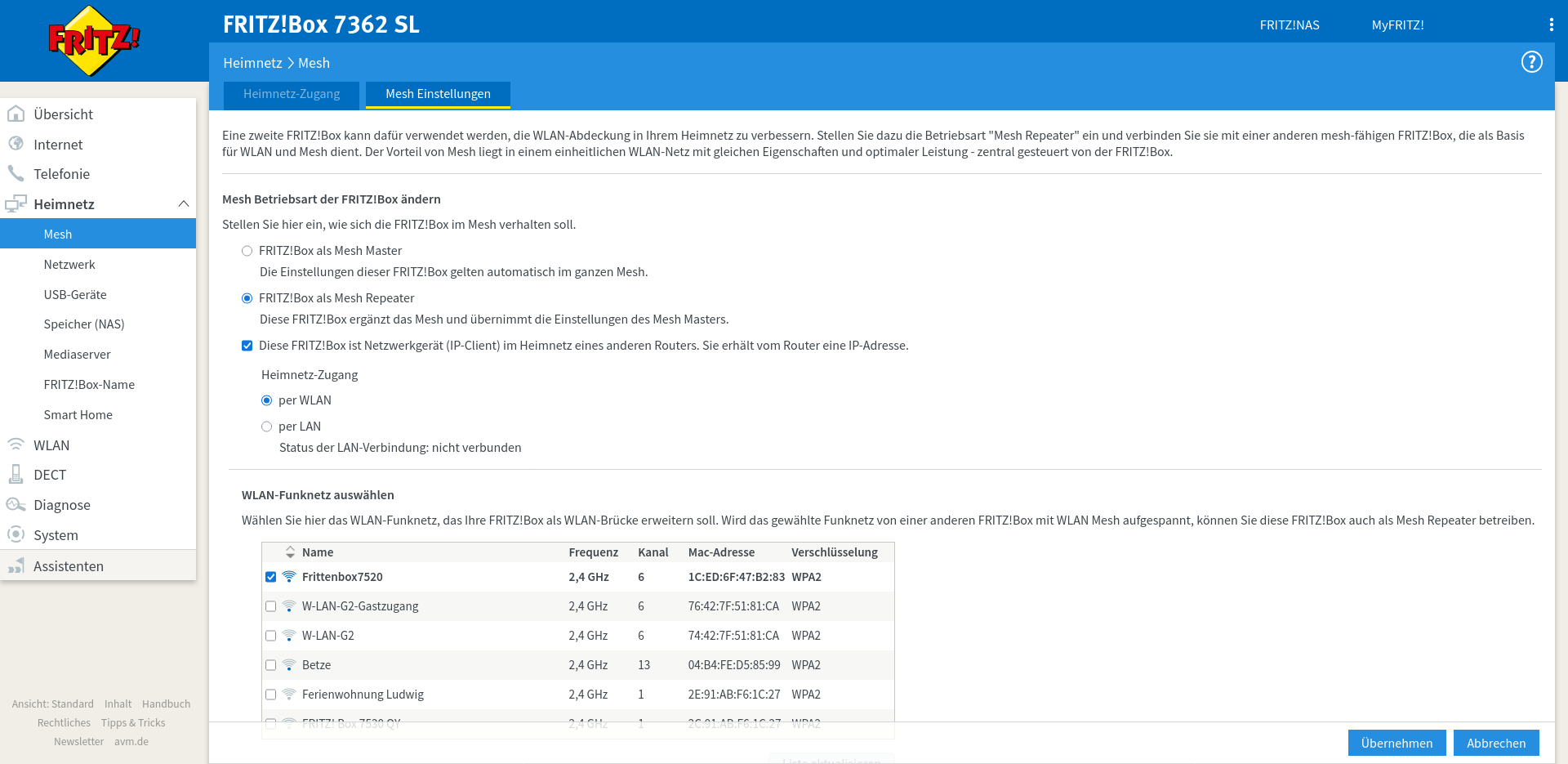Image resolution: width=1568 pixels, height=764 pixels.
Task: Choose Heimnetz-Zugang per LAN
Action: click(266, 427)
